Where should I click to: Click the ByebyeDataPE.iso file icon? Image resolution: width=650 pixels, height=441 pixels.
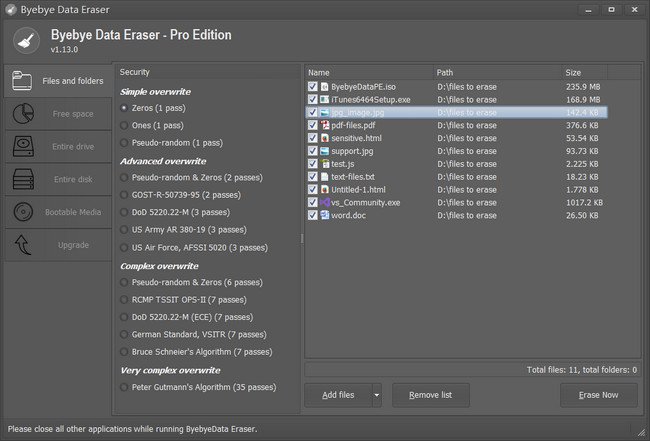point(325,87)
